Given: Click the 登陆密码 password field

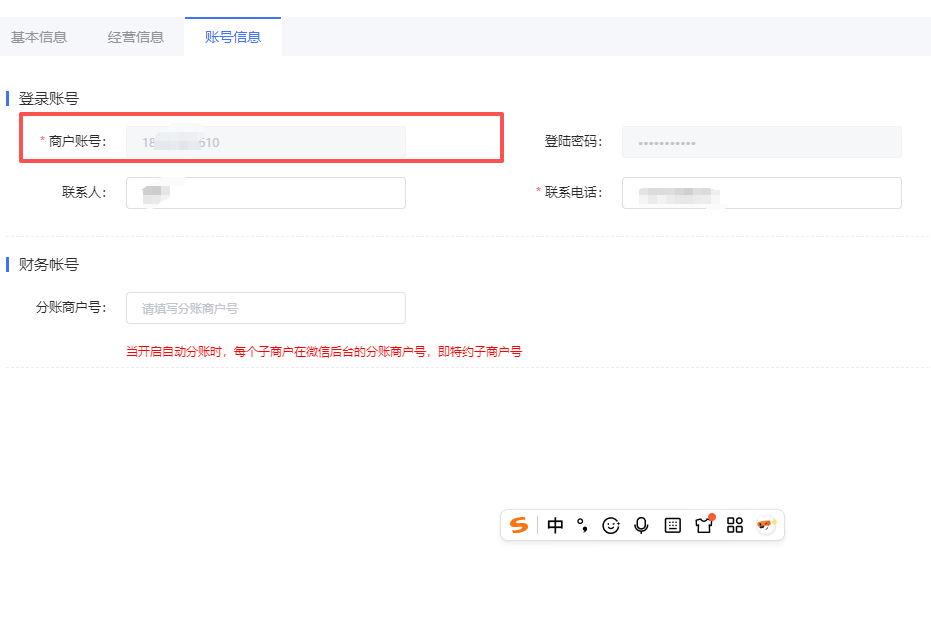Looking at the screenshot, I should [x=762, y=141].
